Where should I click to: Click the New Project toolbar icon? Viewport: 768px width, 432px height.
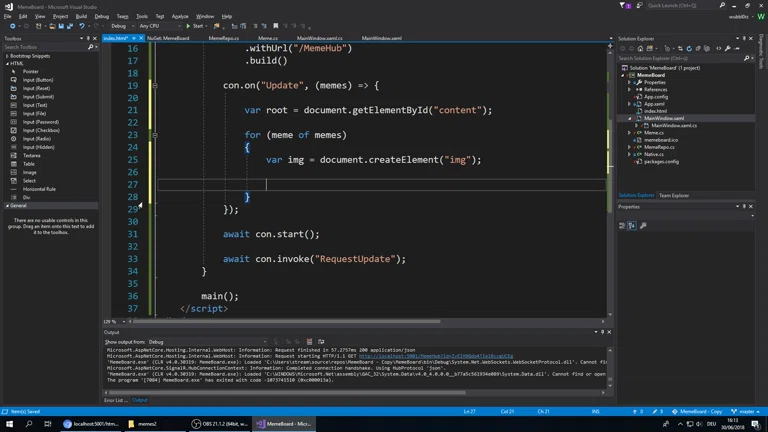[x=39, y=26]
